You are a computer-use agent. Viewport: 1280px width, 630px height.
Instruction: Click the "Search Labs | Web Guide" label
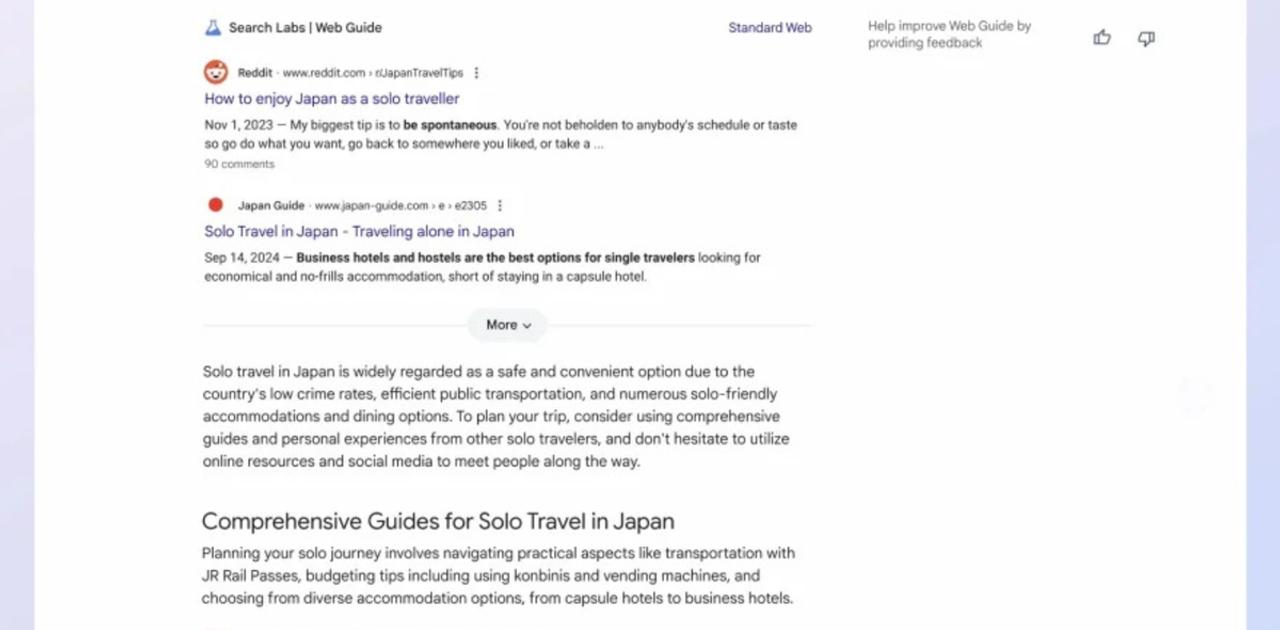(305, 28)
